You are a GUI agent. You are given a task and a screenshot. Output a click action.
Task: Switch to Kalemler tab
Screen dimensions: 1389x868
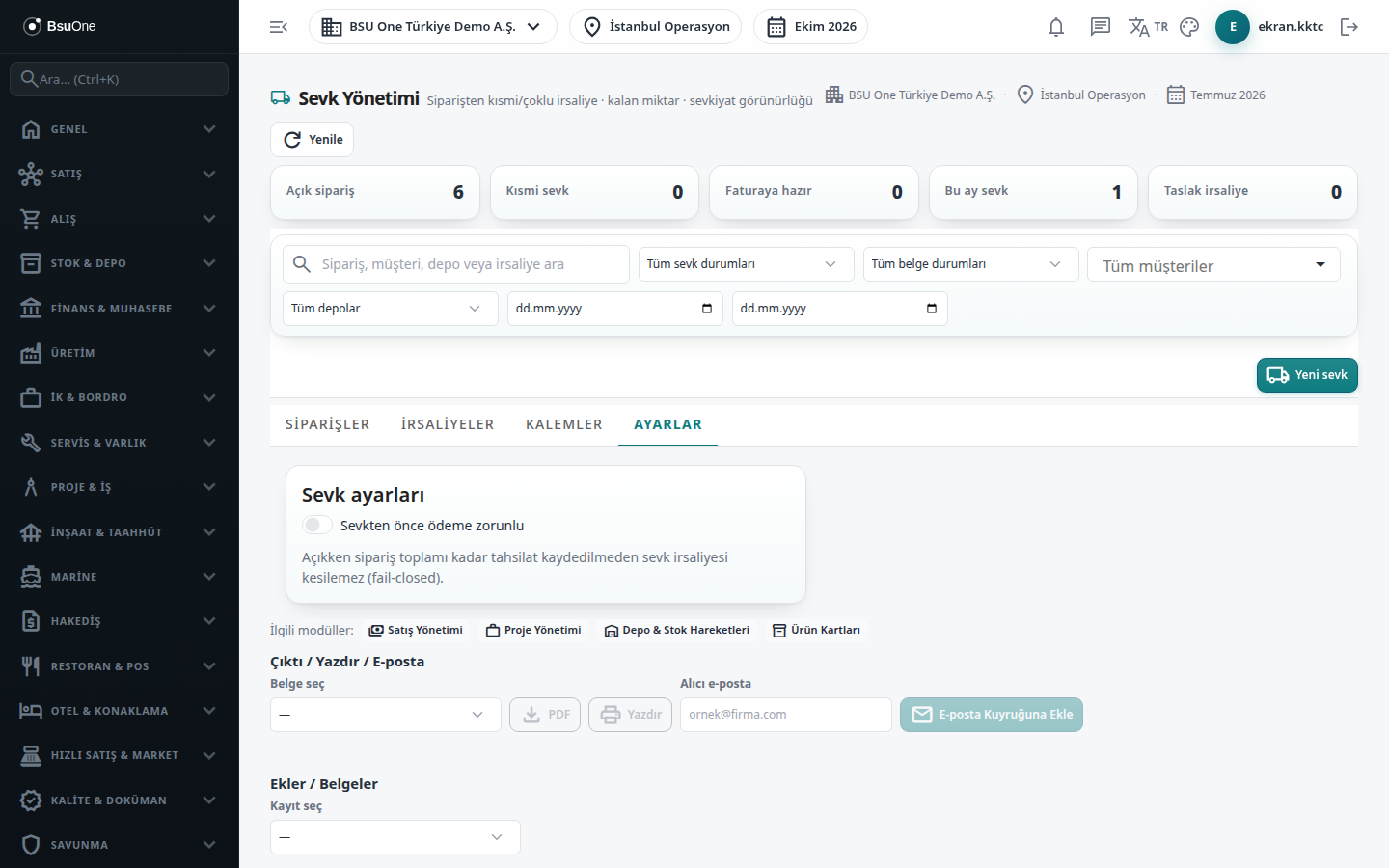click(564, 424)
